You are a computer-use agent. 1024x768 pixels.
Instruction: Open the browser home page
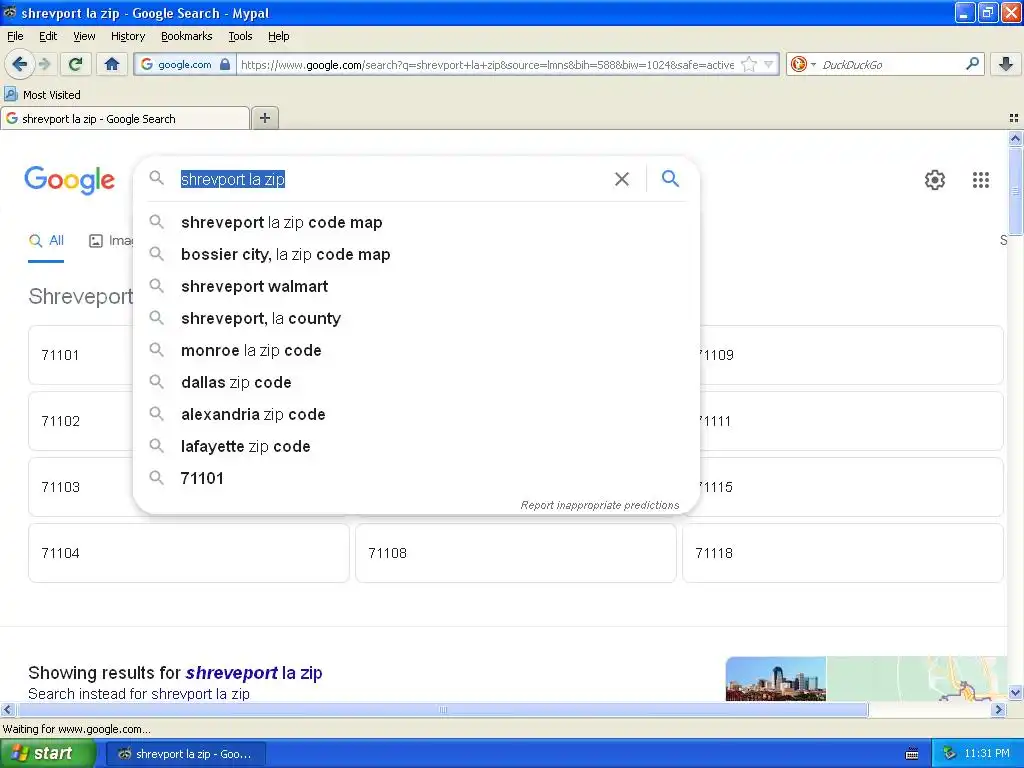click(x=112, y=64)
